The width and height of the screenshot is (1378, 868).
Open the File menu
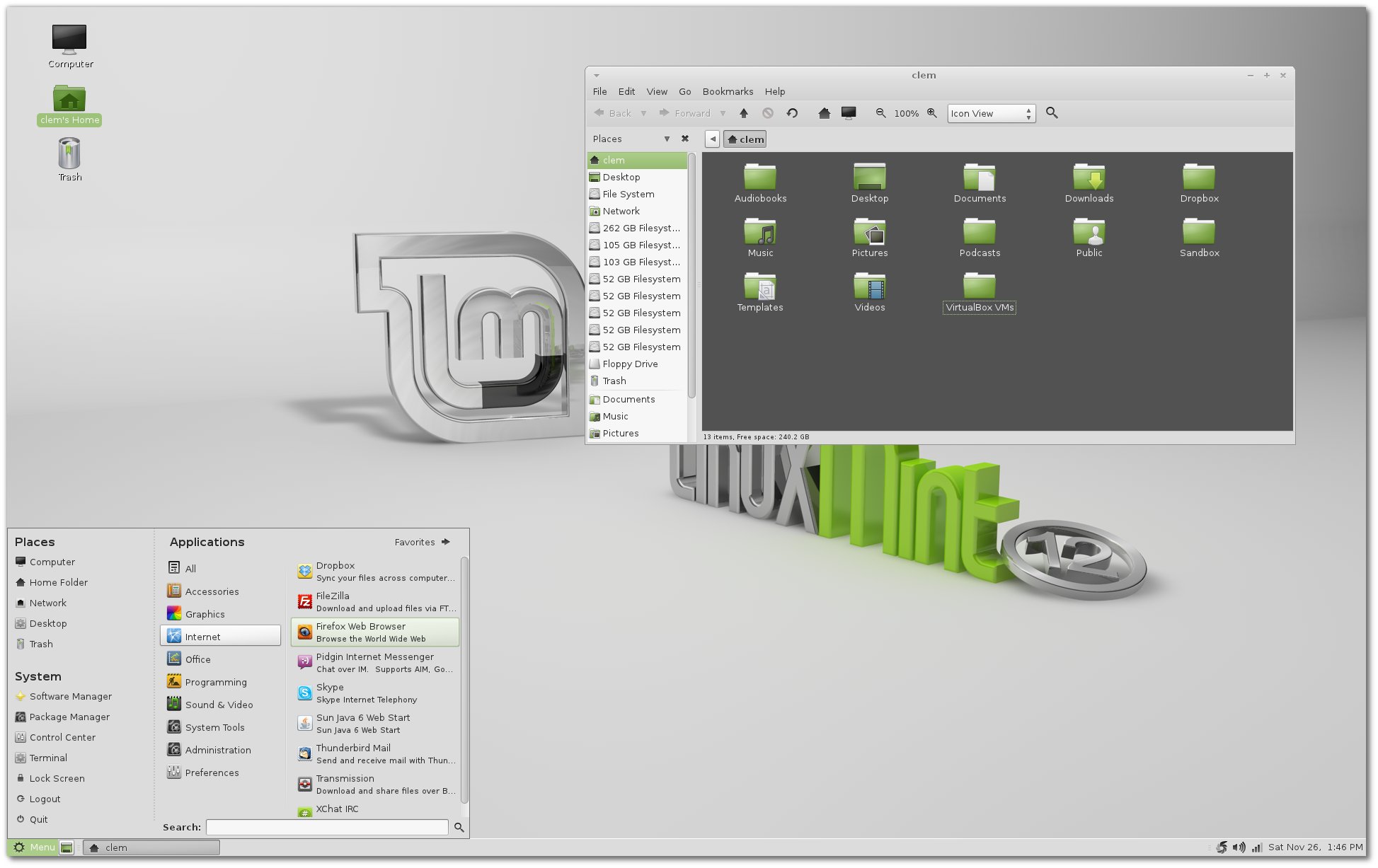tap(599, 91)
